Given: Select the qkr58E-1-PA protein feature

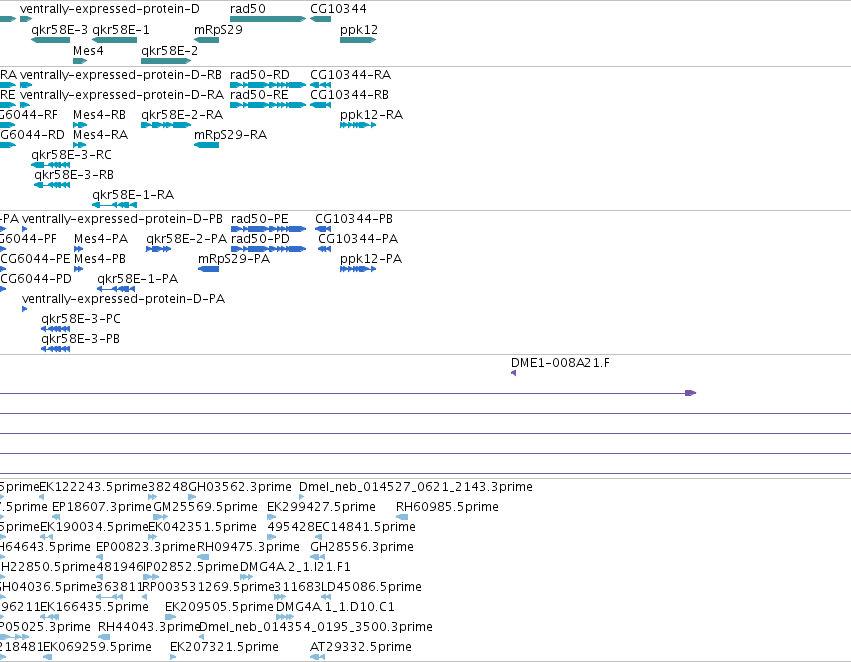Looking at the screenshot, I should 116,289.
